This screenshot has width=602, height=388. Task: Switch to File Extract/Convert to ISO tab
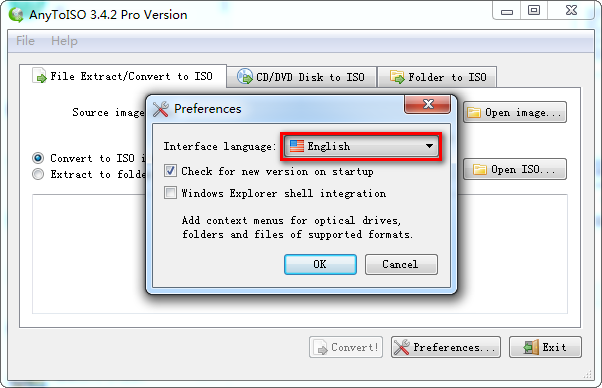pos(123,76)
